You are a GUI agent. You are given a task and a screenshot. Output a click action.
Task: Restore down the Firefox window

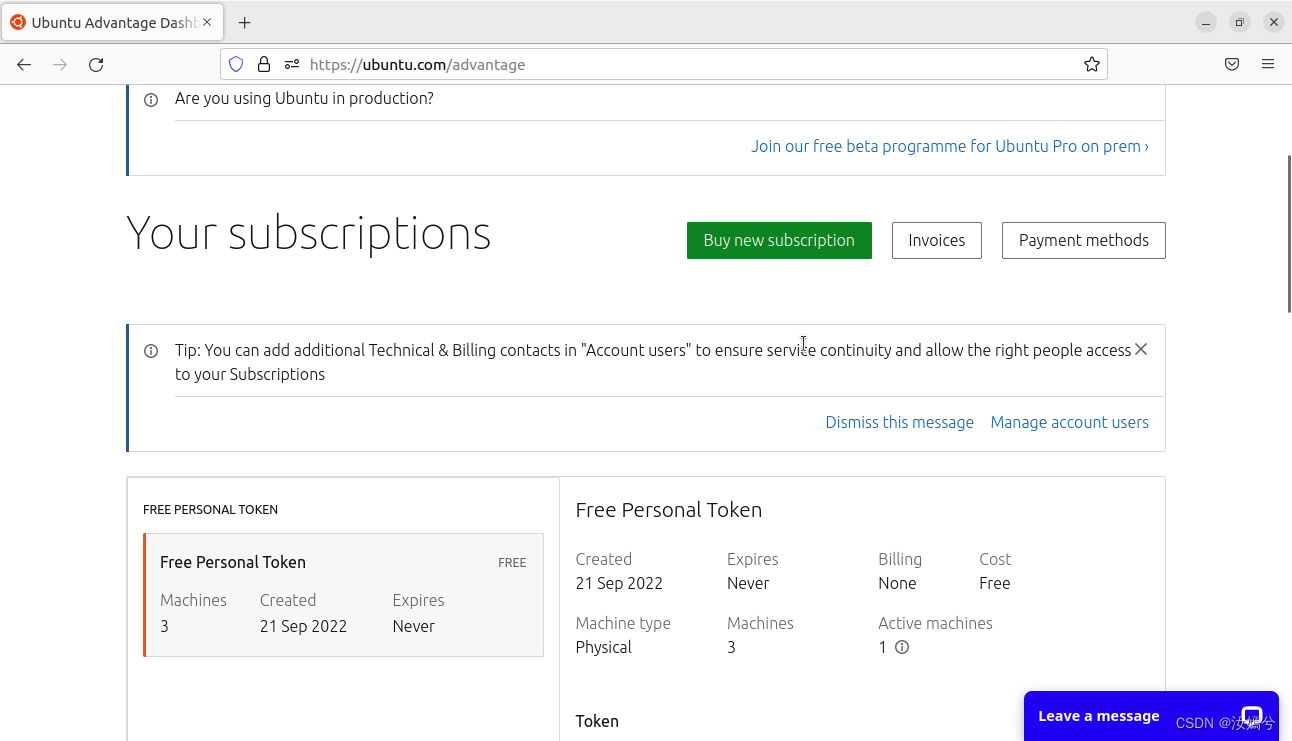coord(1240,22)
